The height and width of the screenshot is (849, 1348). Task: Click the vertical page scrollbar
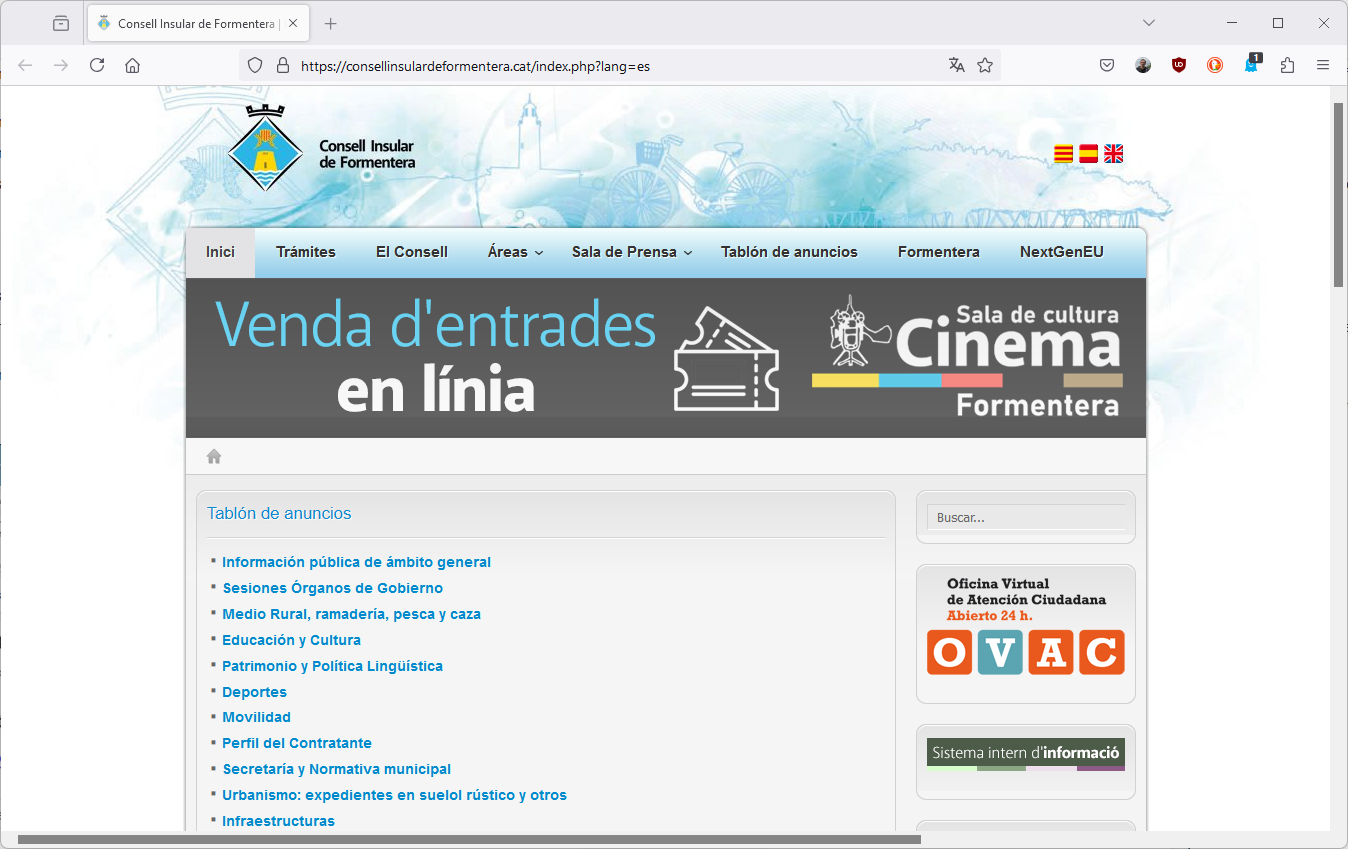click(x=1339, y=195)
